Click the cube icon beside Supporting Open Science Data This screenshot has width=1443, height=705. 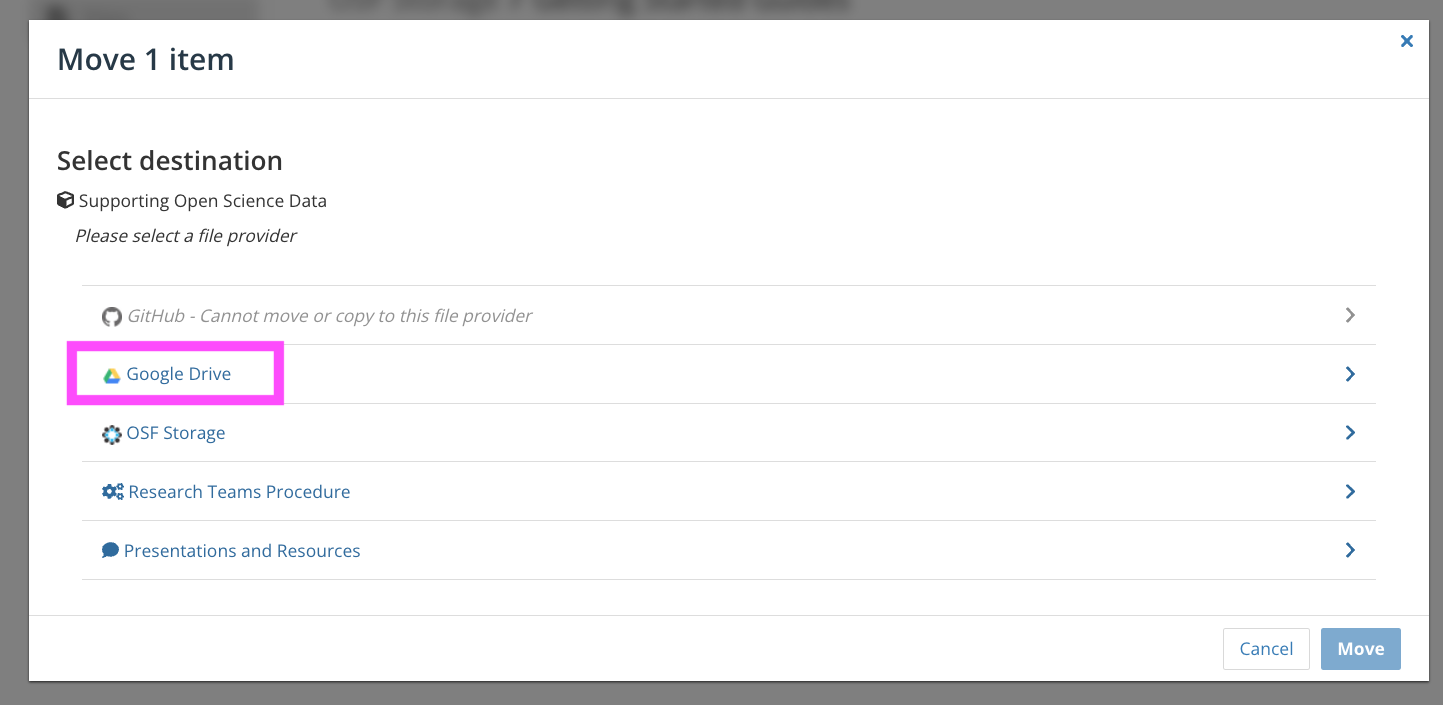pos(66,200)
